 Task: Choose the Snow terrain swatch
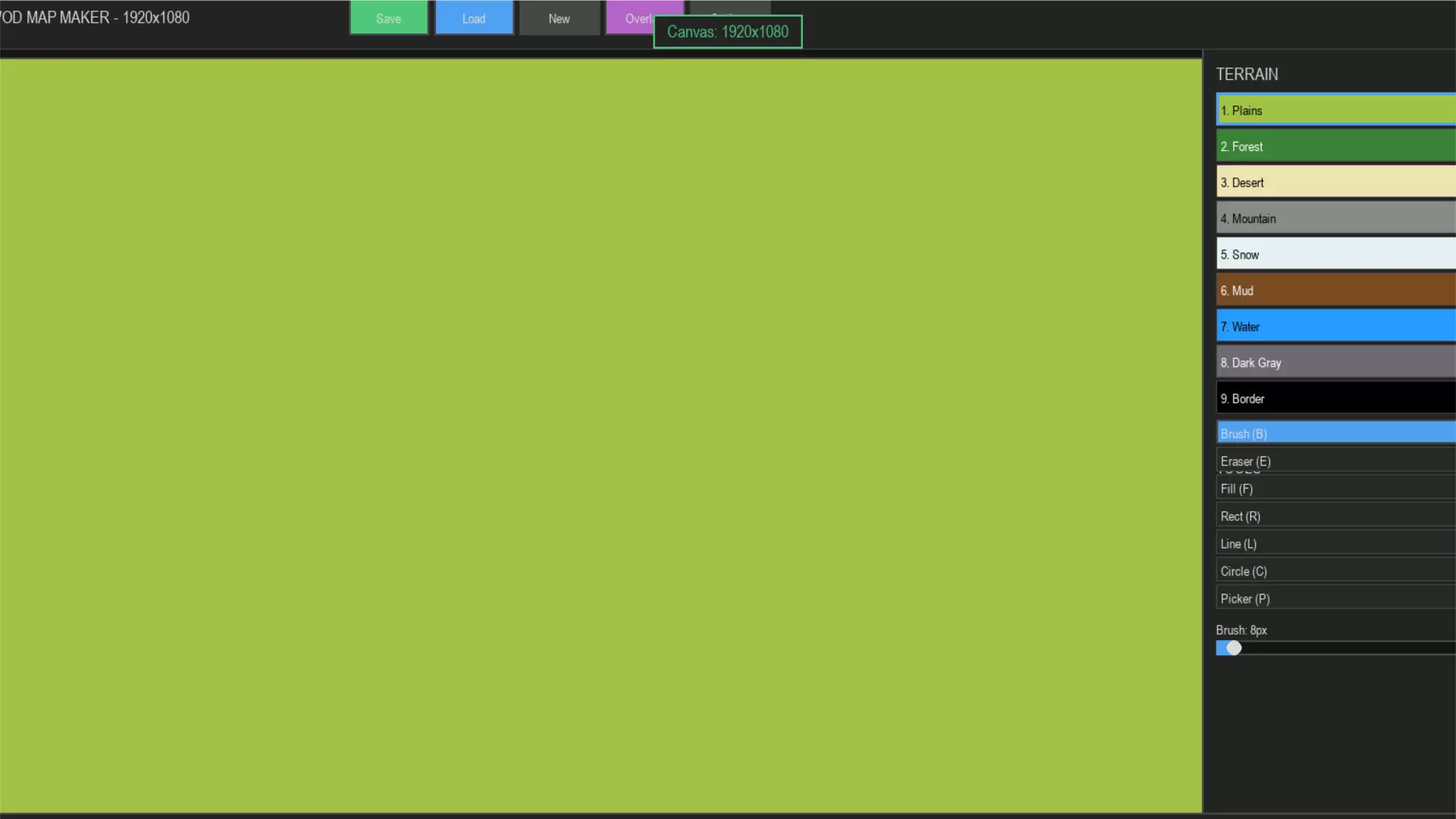(1335, 254)
